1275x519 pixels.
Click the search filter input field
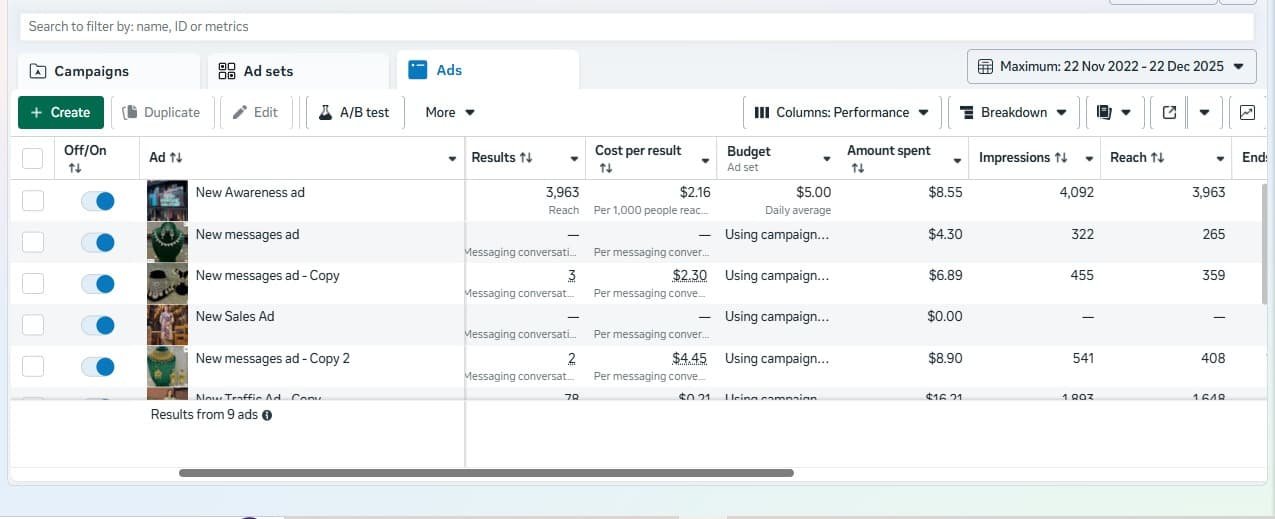point(637,27)
